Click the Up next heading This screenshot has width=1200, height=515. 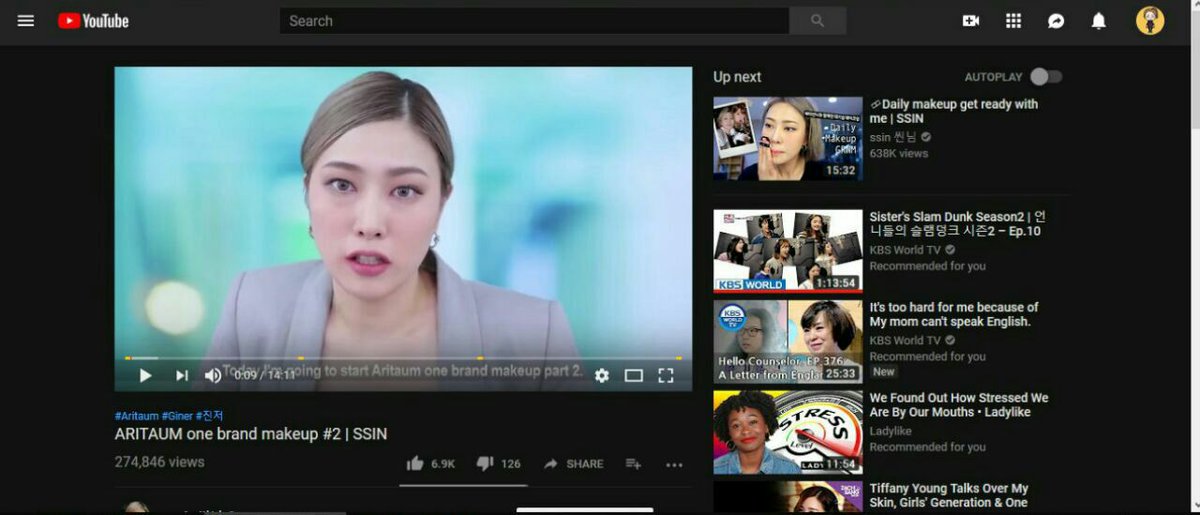point(737,77)
